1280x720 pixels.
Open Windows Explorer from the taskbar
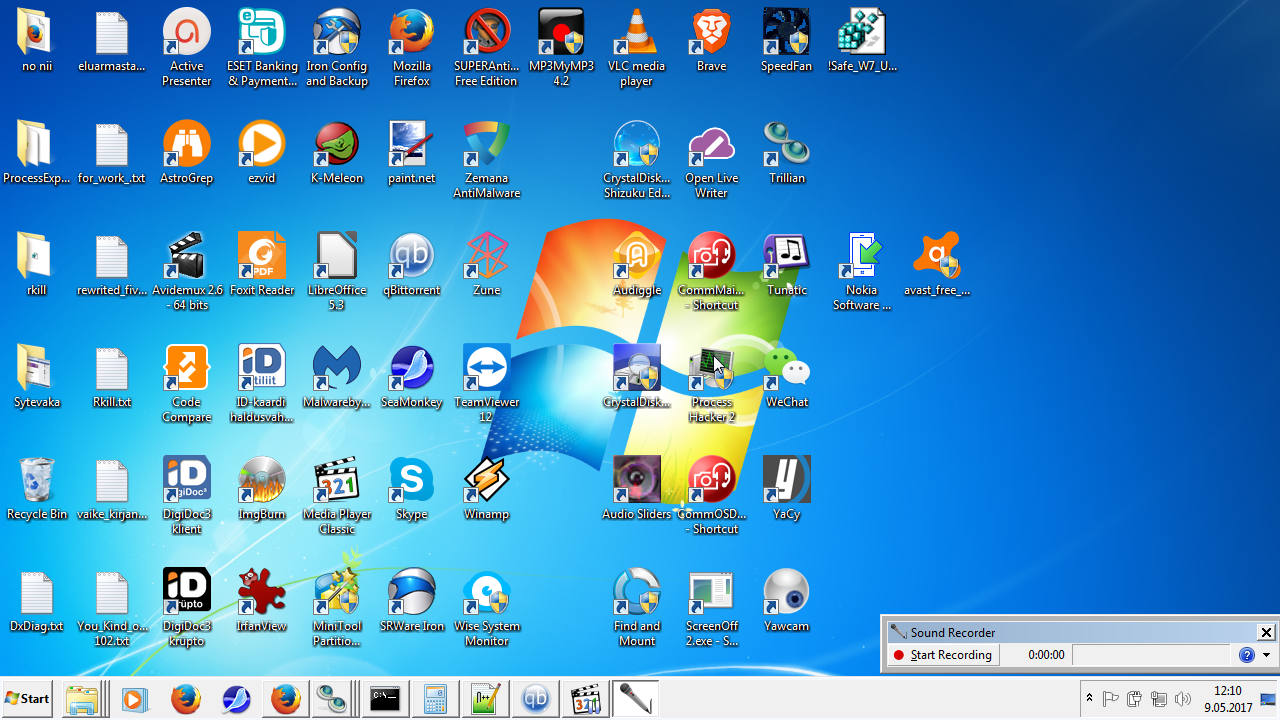[x=84, y=699]
